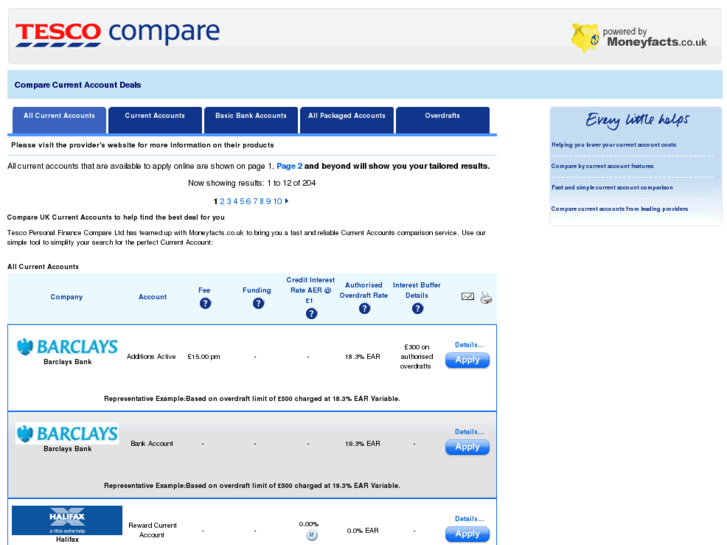Apply for Halifax Reward Current Account
This screenshot has width=727, height=545.
tap(467, 534)
